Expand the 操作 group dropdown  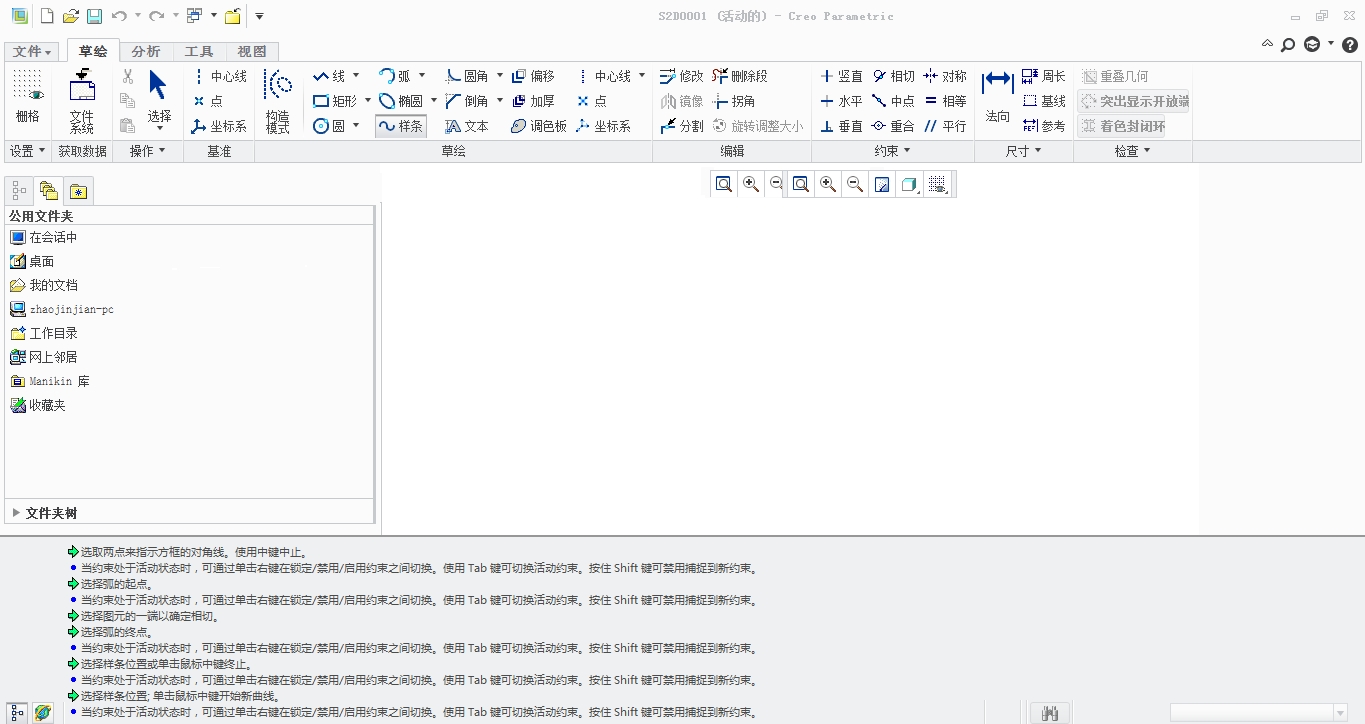[148, 151]
